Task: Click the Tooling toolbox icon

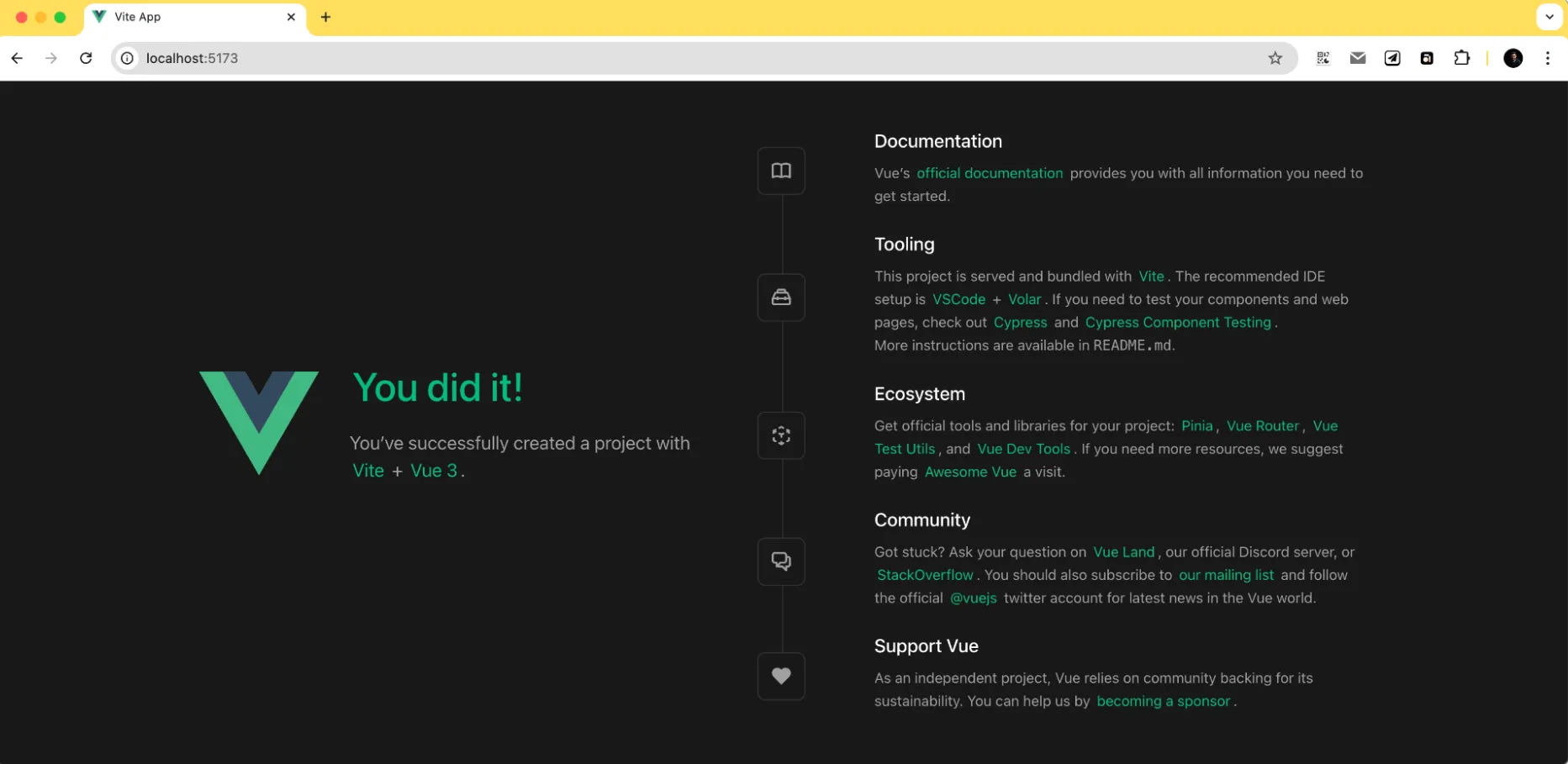Action: coord(781,297)
